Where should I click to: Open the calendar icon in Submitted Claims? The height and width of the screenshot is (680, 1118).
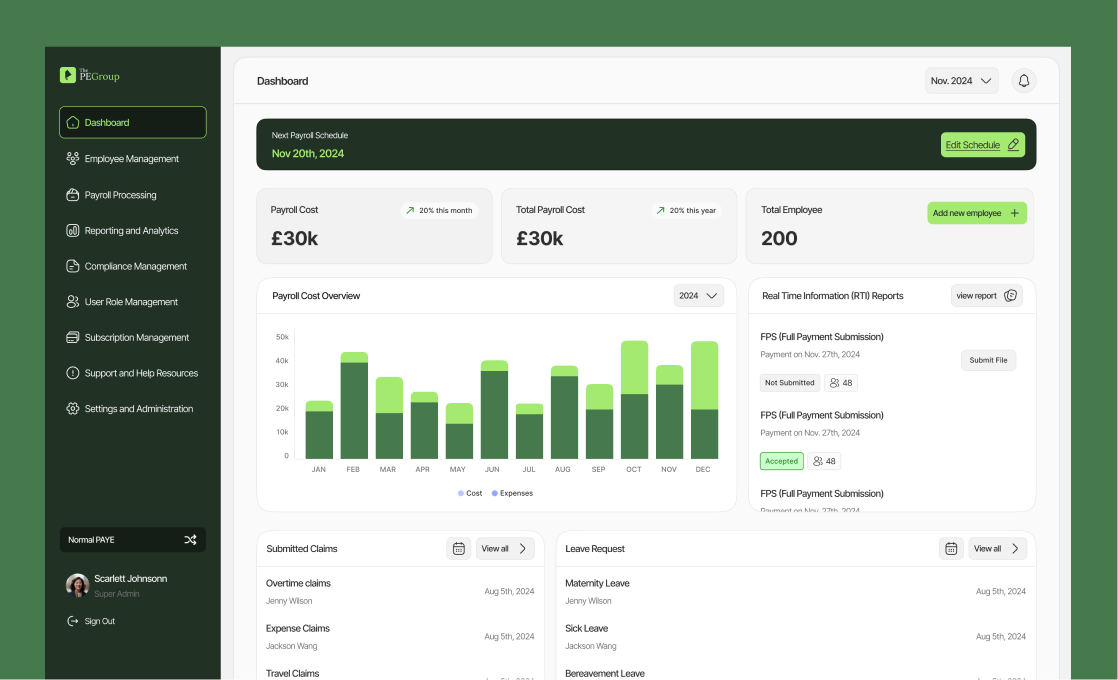click(x=459, y=548)
